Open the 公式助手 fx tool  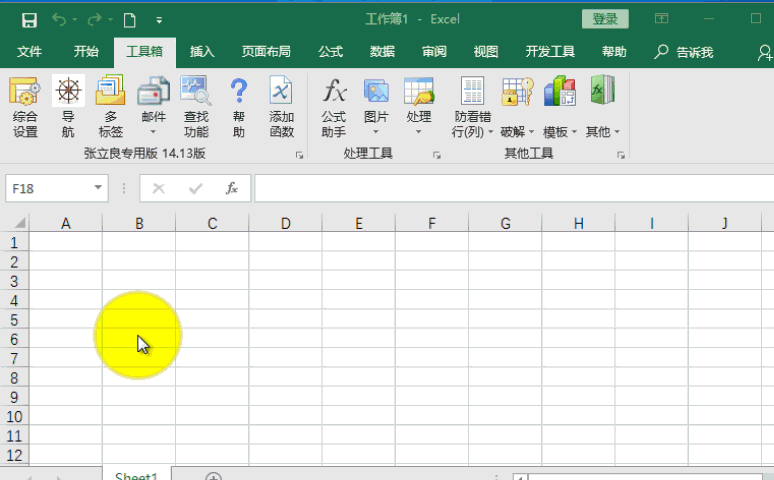[333, 107]
